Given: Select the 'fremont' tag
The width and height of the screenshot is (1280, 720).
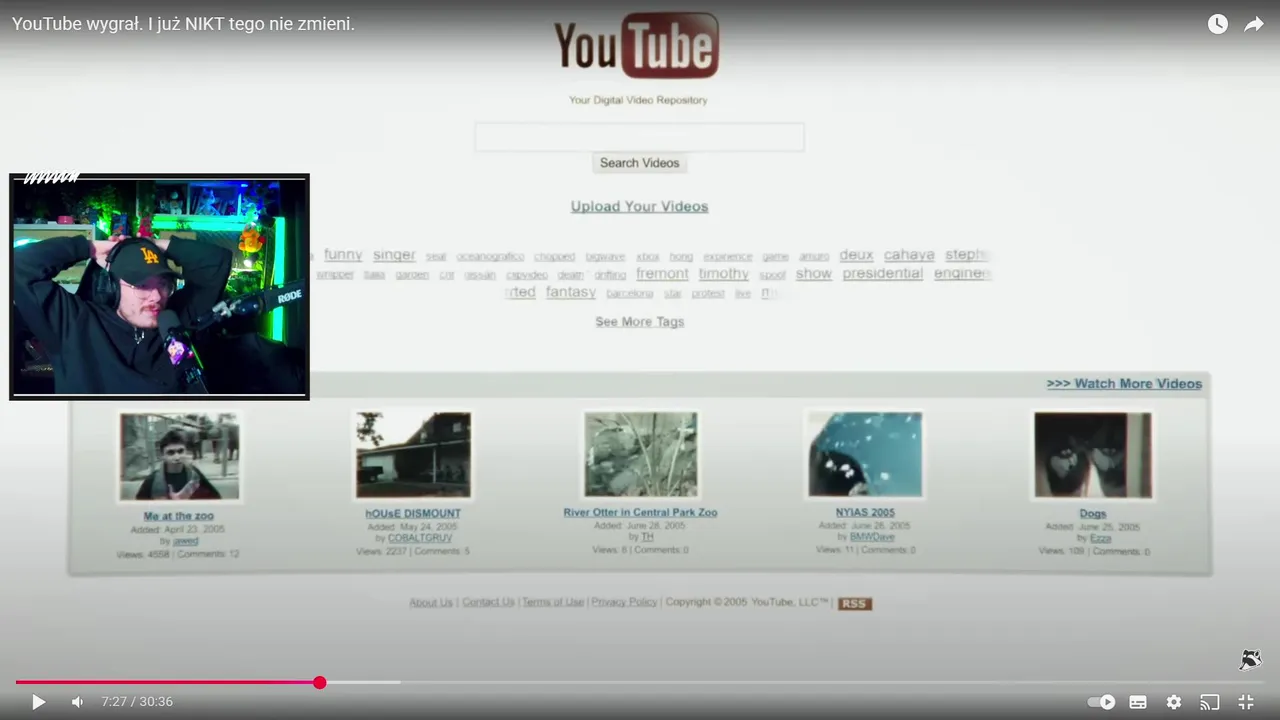Looking at the screenshot, I should [662, 274].
